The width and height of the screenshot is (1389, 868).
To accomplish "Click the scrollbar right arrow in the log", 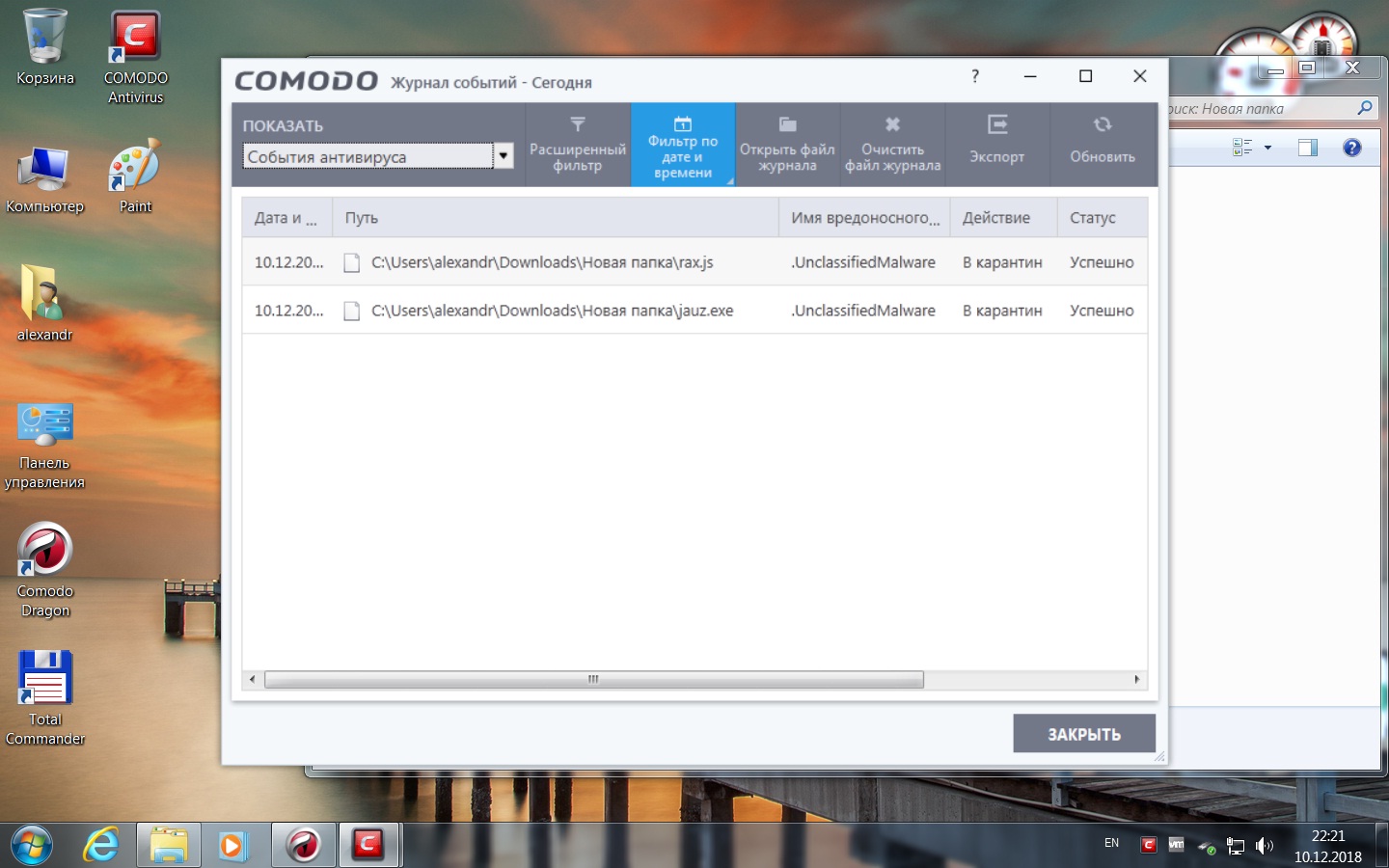I will pyautogui.click(x=1137, y=679).
